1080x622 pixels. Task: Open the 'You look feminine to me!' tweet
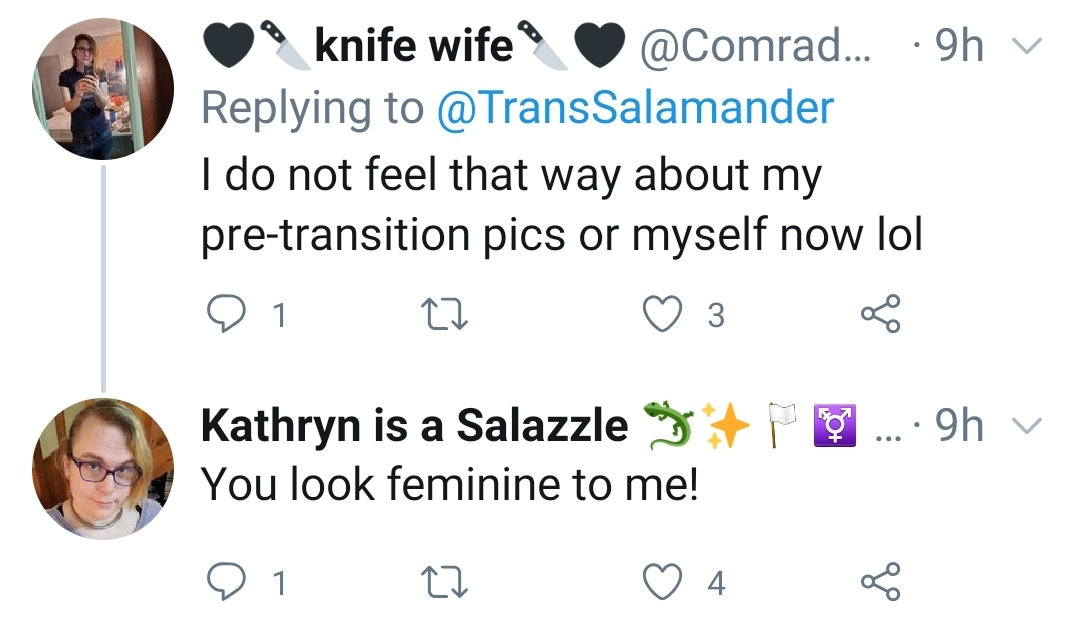pyautogui.click(x=450, y=484)
